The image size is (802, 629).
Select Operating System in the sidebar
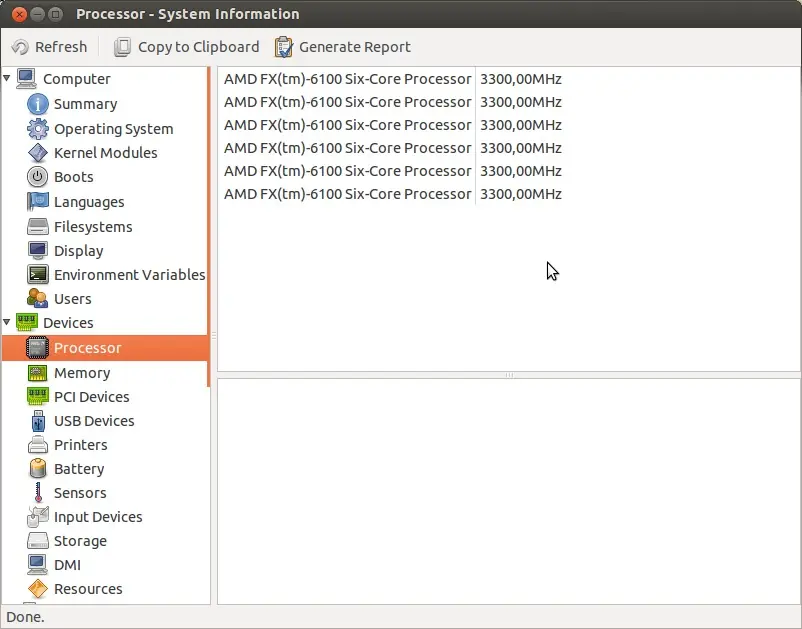pos(114,129)
